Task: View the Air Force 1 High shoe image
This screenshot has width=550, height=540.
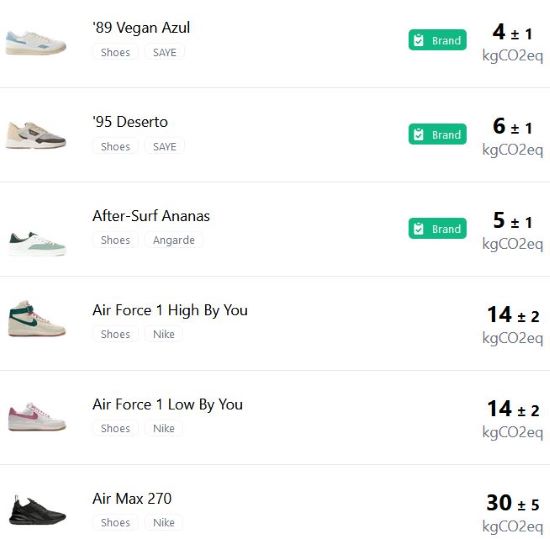Action: tap(36, 319)
